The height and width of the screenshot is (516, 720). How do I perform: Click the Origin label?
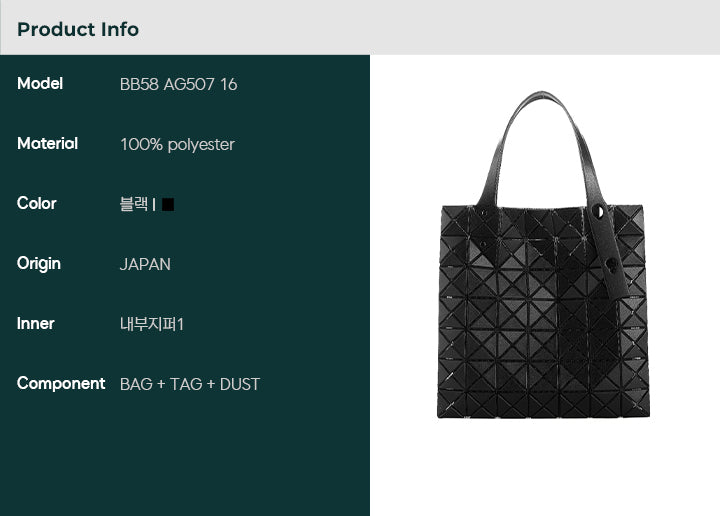click(x=39, y=264)
